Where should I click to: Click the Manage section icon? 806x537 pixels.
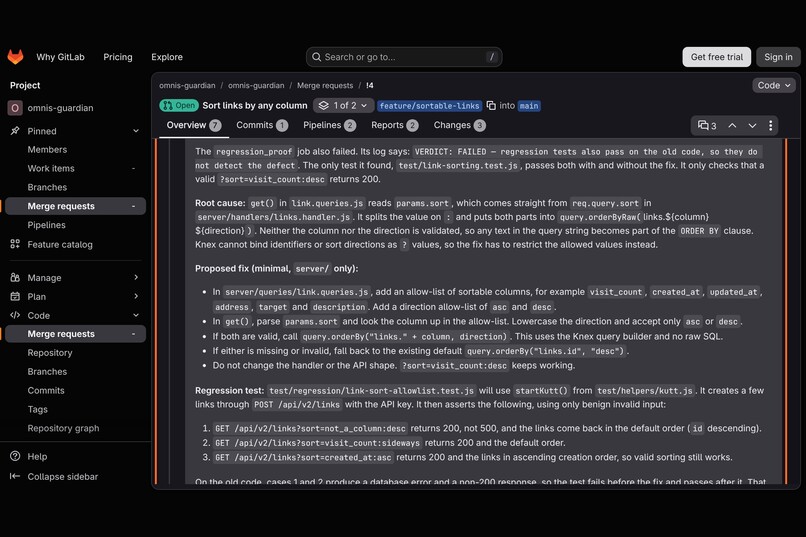[15, 277]
